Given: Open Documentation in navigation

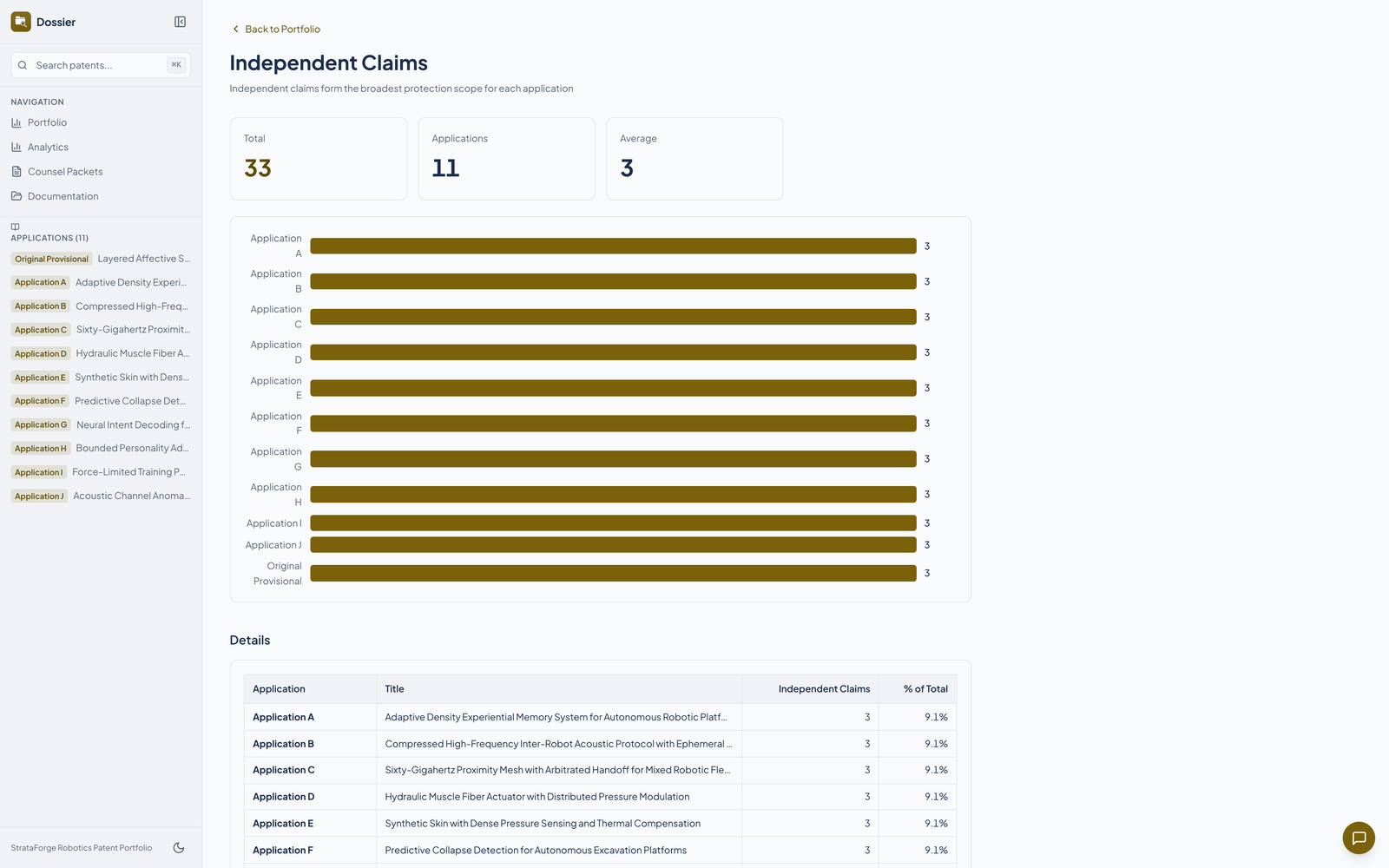Looking at the screenshot, I should [x=101, y=196].
